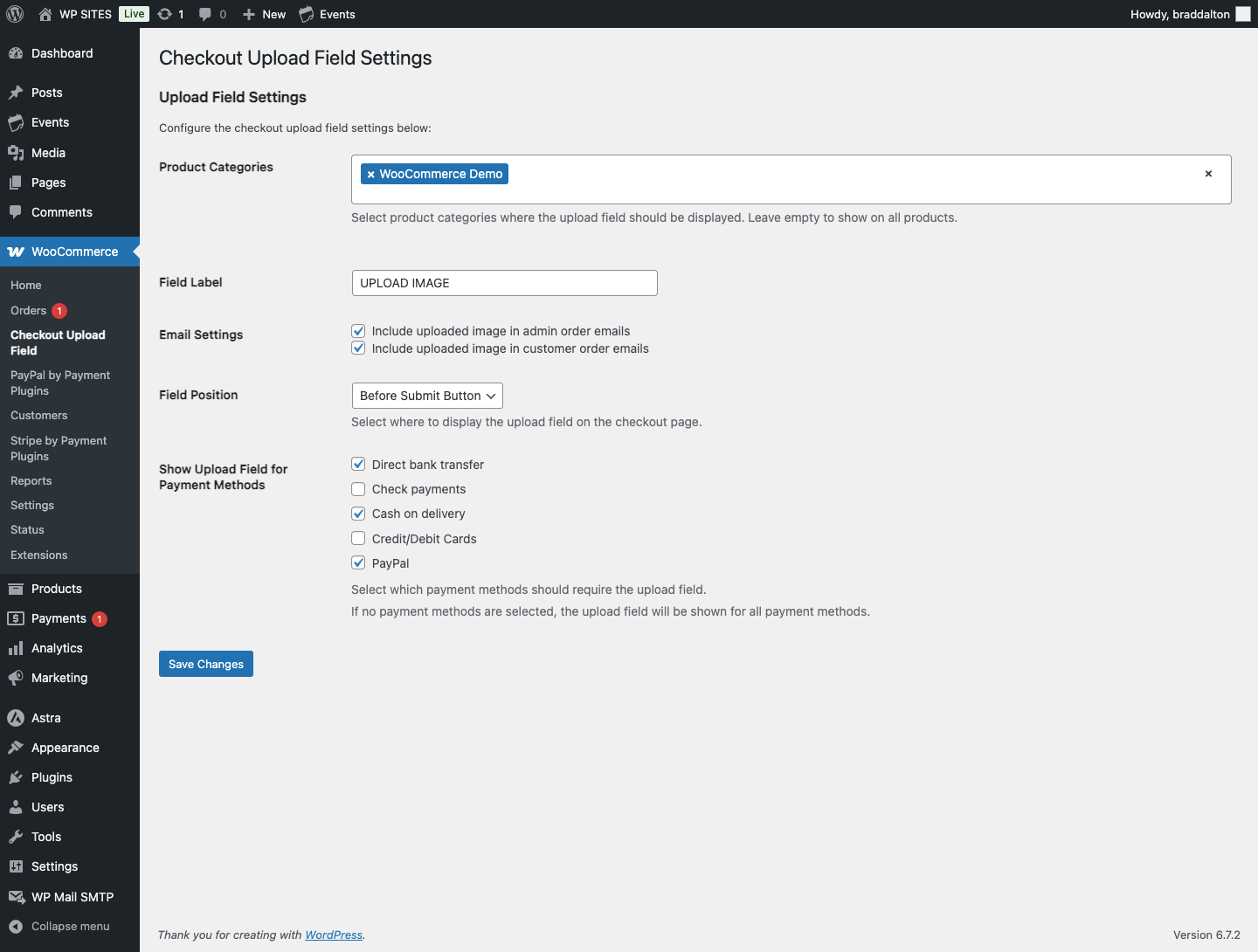Disable uploaded image in customer order emails
1258x952 pixels.
(x=358, y=348)
